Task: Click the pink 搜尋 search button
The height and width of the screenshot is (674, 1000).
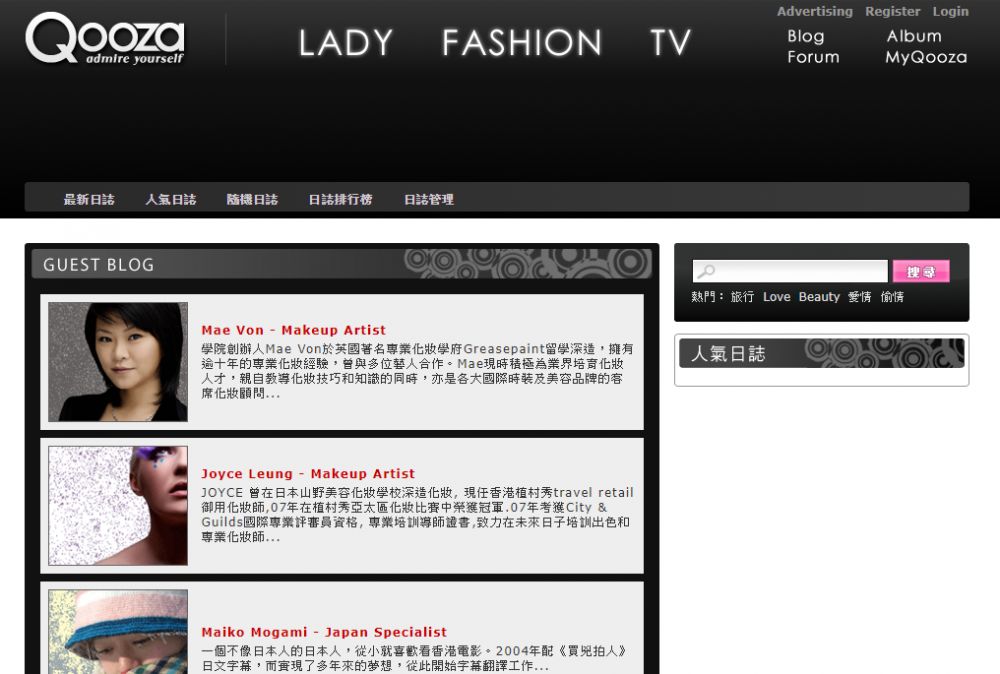Action: [921, 271]
